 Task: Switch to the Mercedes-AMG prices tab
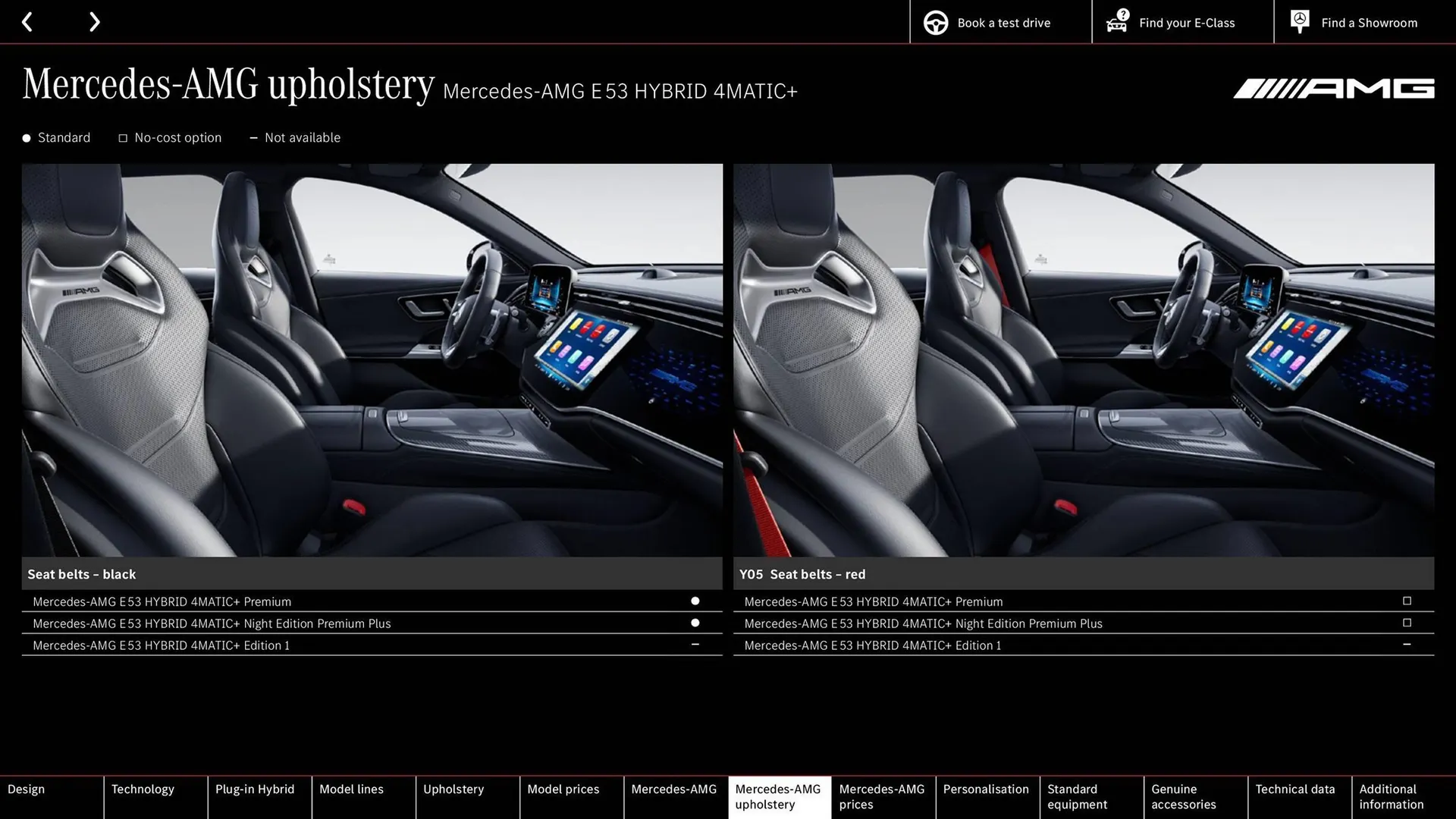tap(882, 796)
